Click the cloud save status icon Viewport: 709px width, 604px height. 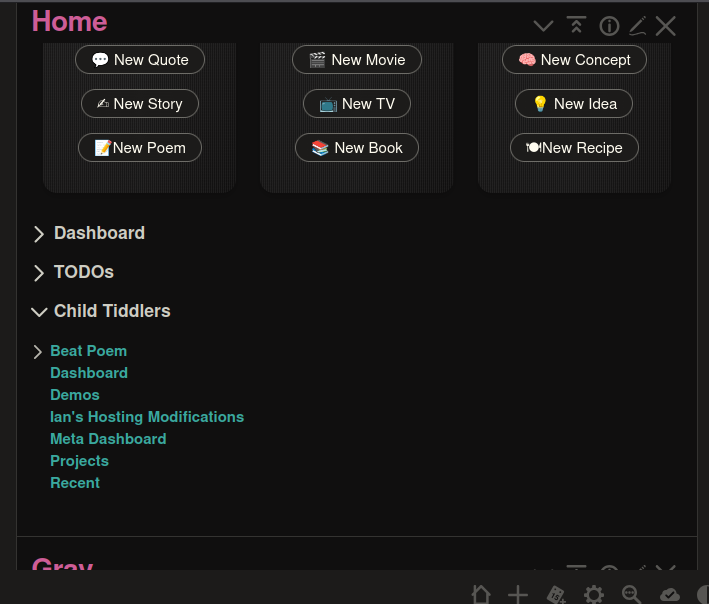(x=670, y=595)
